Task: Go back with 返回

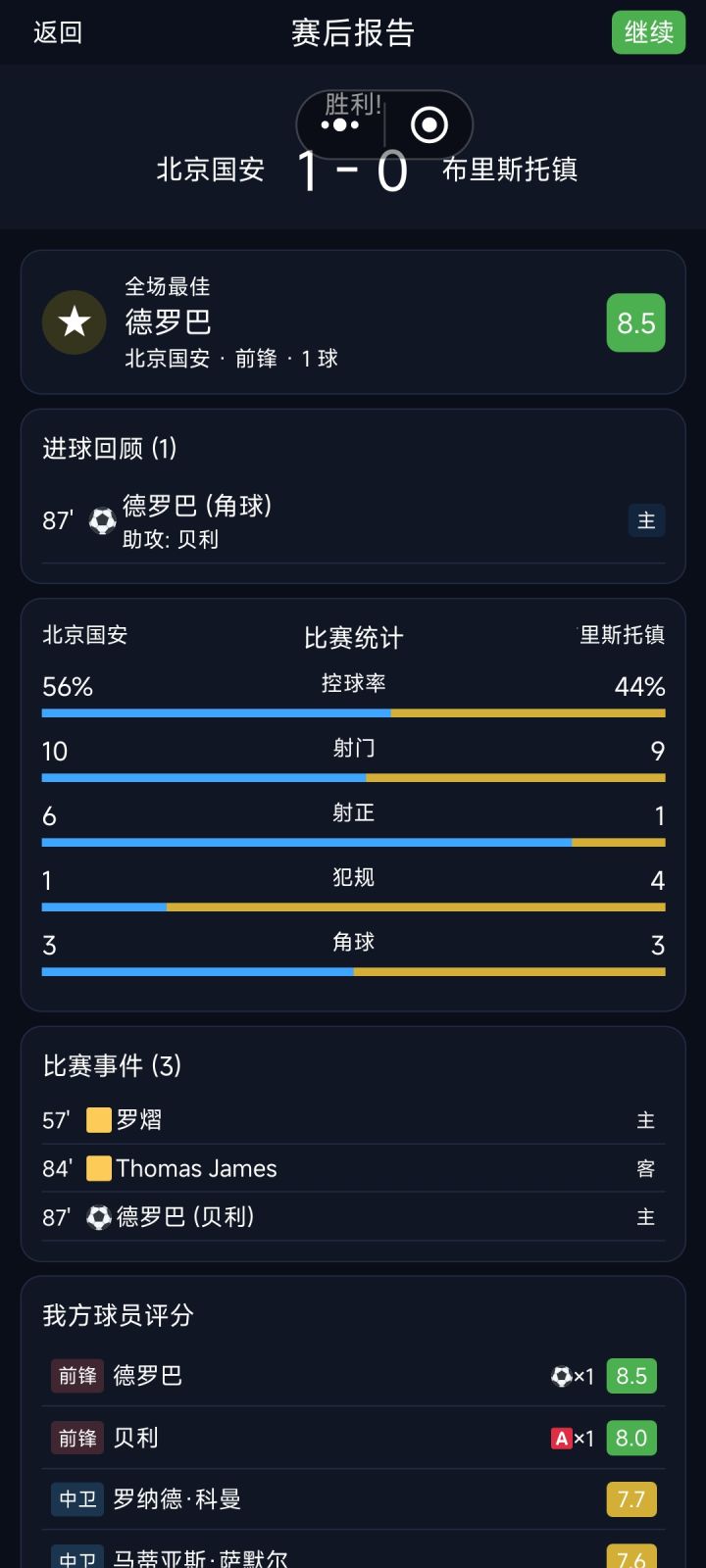Action: click(58, 32)
